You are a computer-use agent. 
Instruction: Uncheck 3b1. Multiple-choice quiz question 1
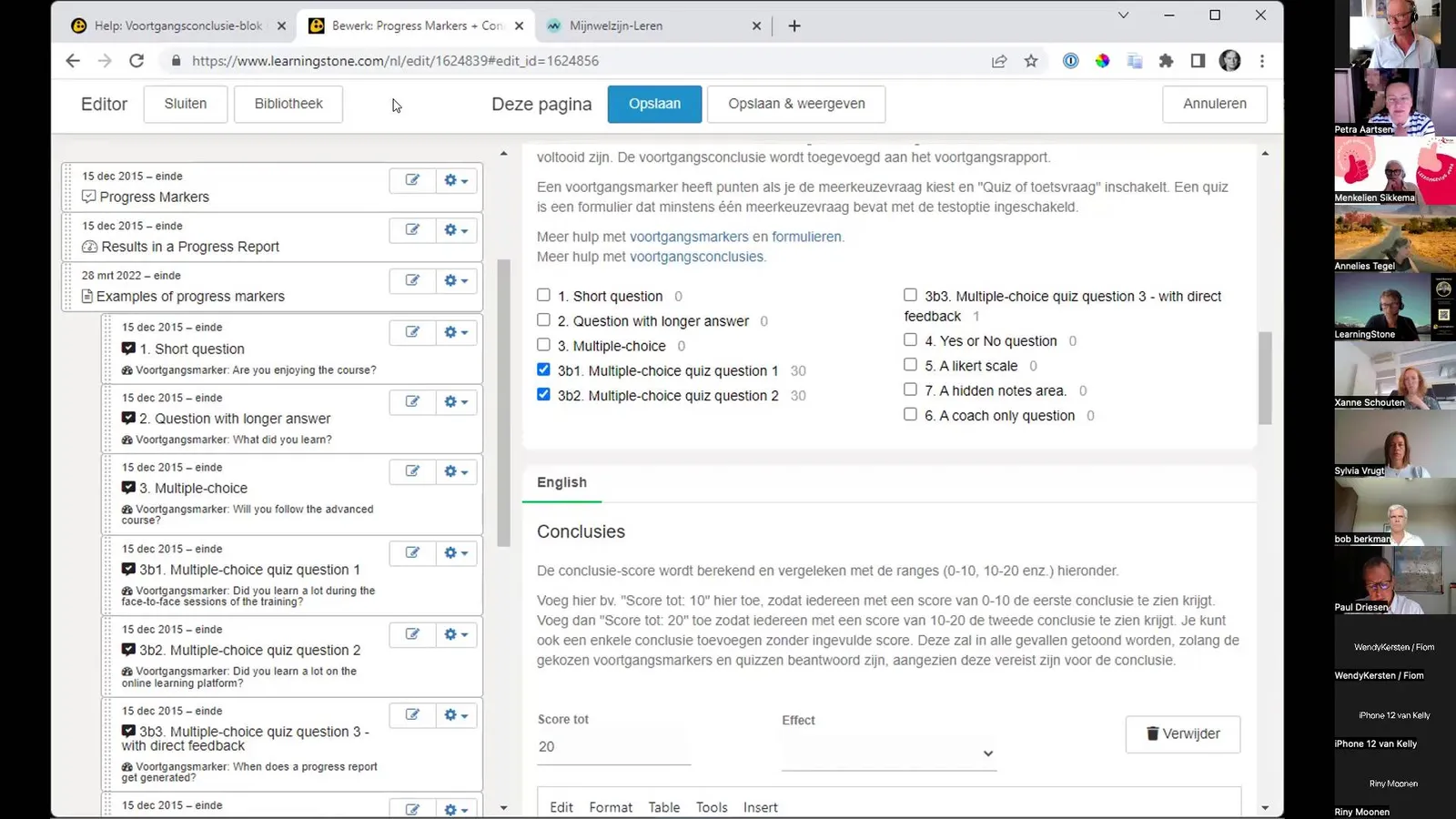coord(543,369)
